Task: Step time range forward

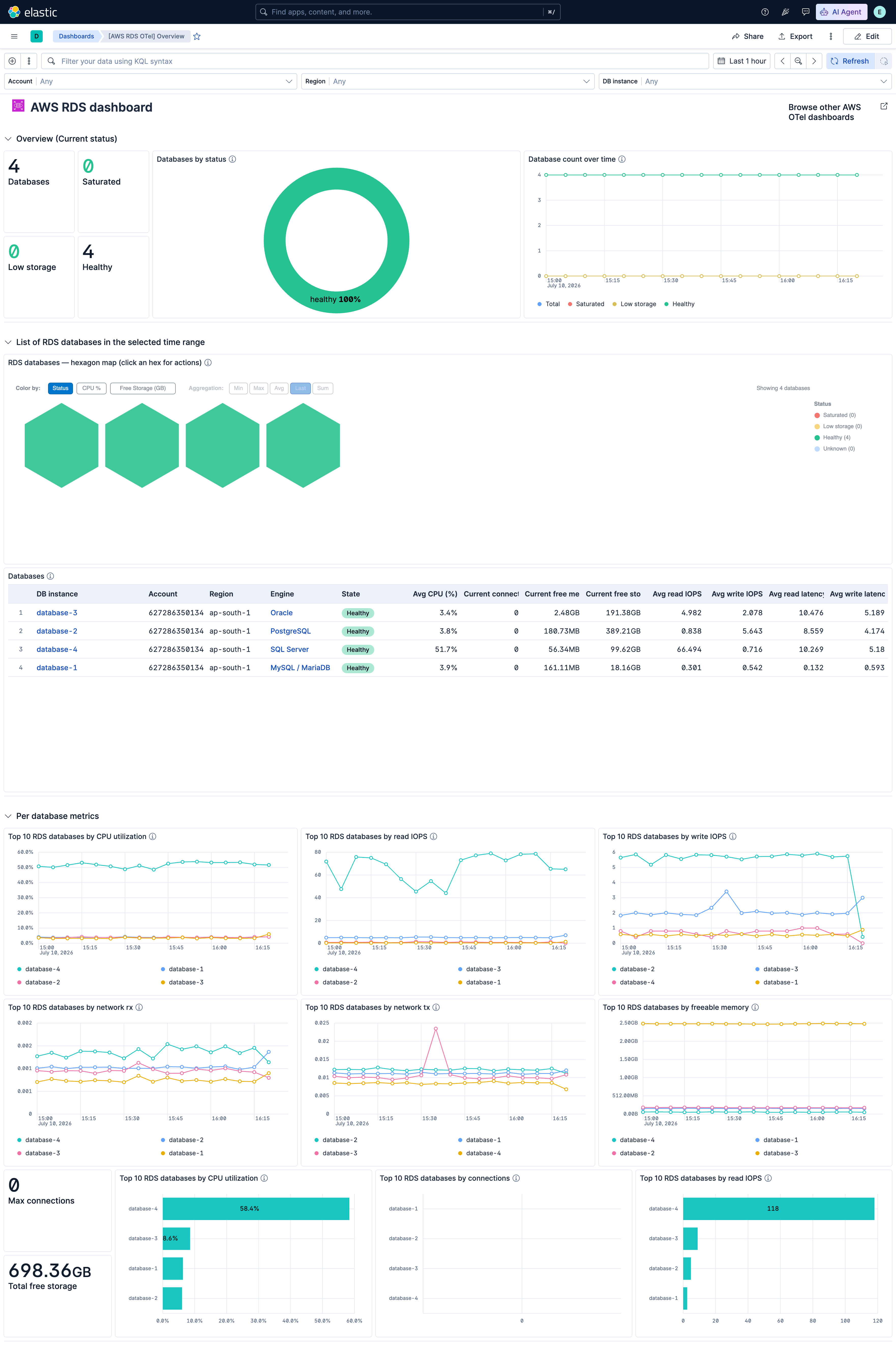Action: 814,61
